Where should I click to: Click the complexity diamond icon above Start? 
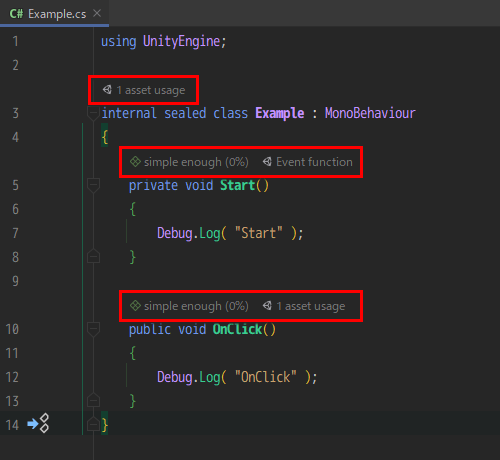point(135,162)
